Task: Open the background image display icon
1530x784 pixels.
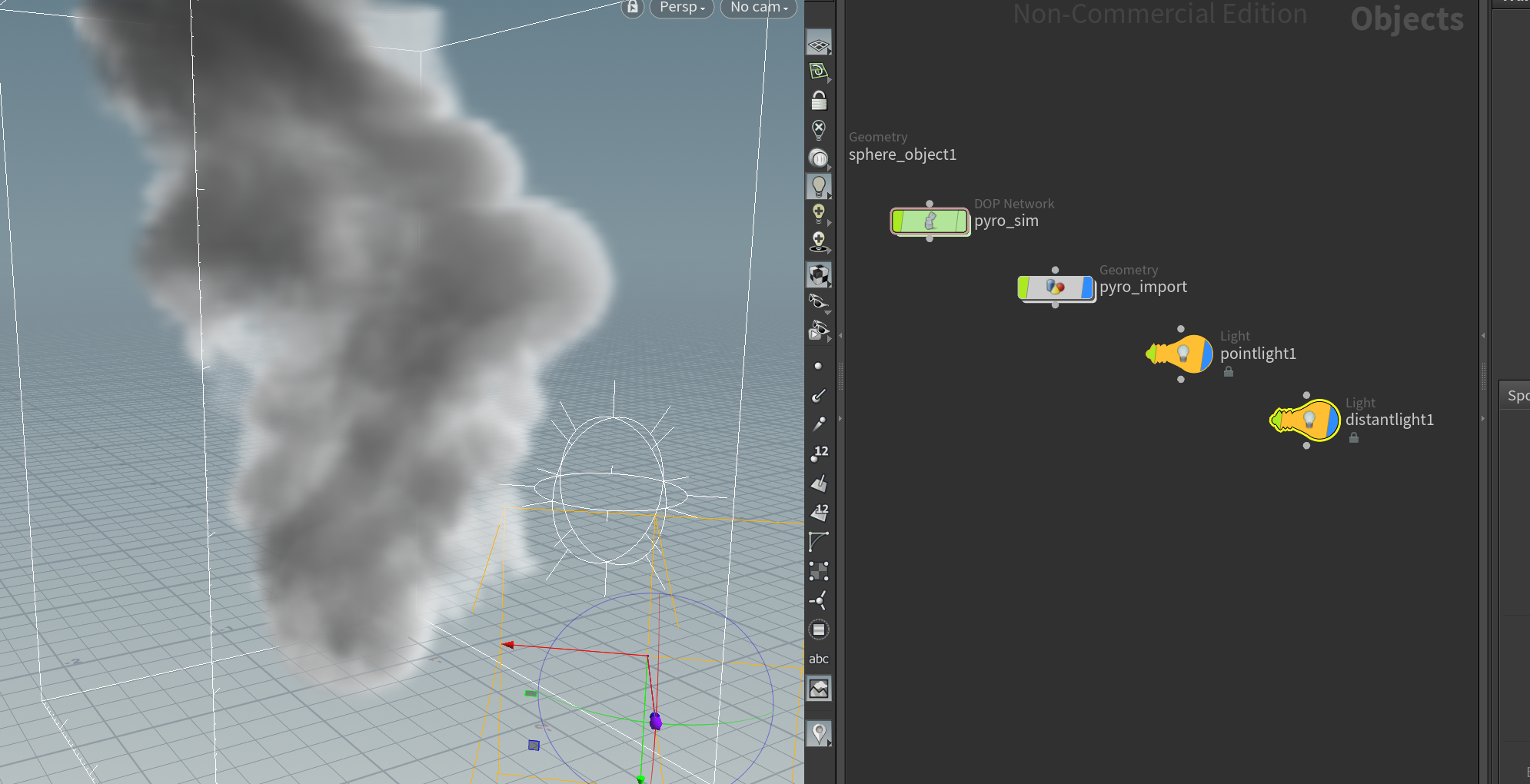Action: 819,689
